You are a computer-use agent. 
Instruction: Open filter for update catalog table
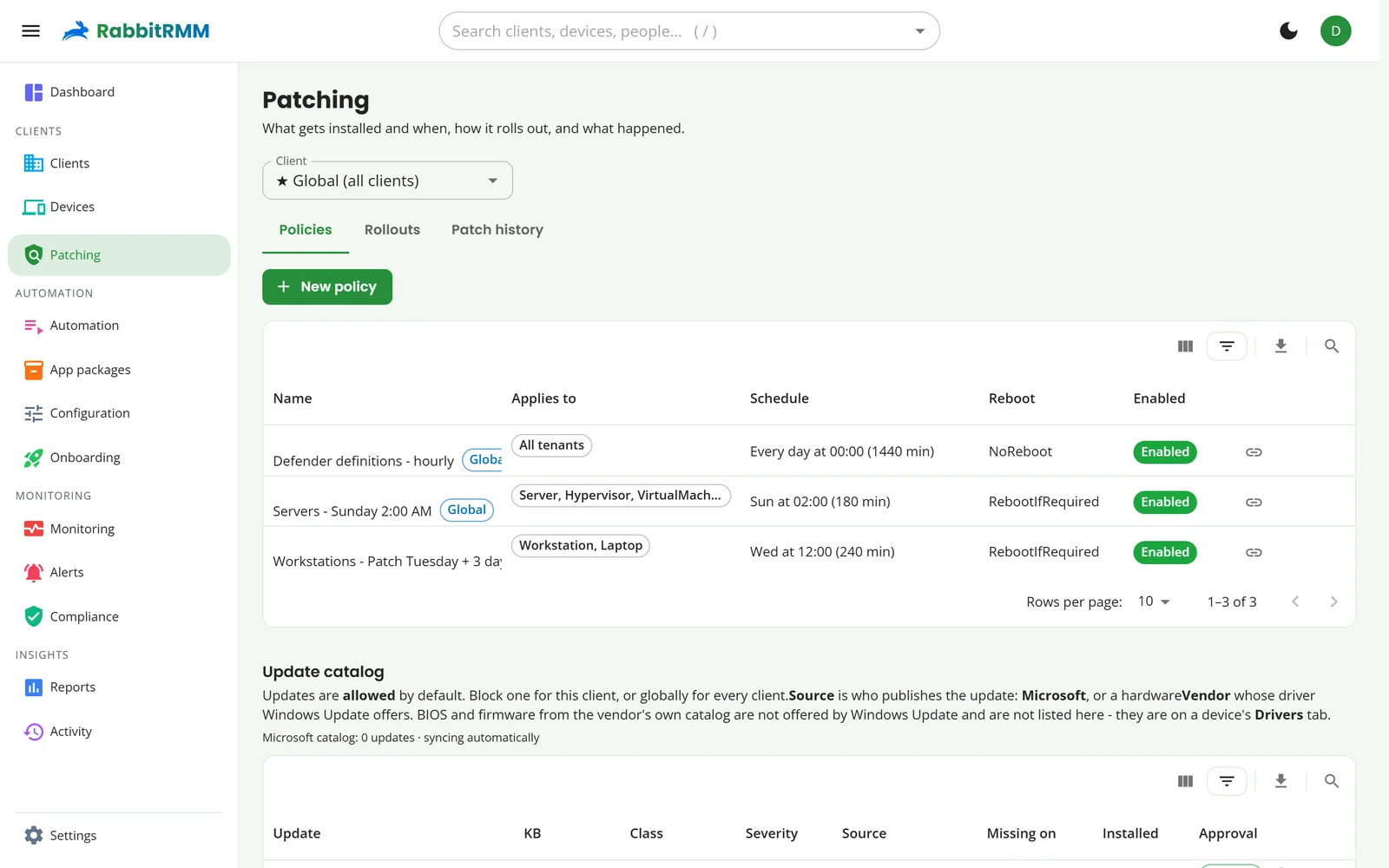tap(1227, 781)
